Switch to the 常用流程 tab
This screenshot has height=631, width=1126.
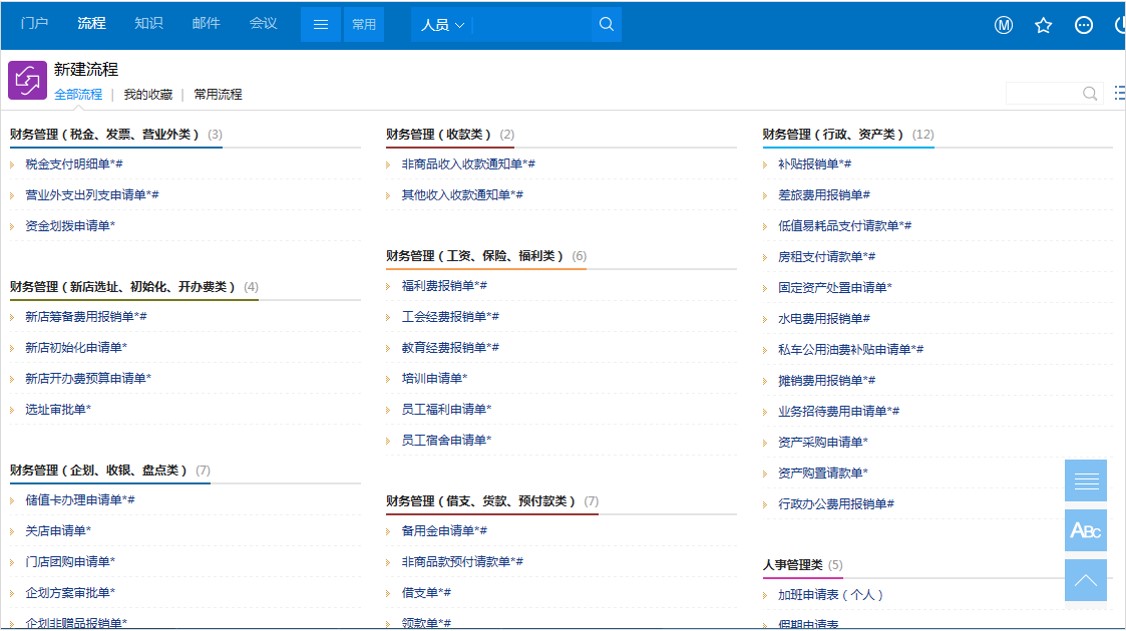tap(218, 94)
